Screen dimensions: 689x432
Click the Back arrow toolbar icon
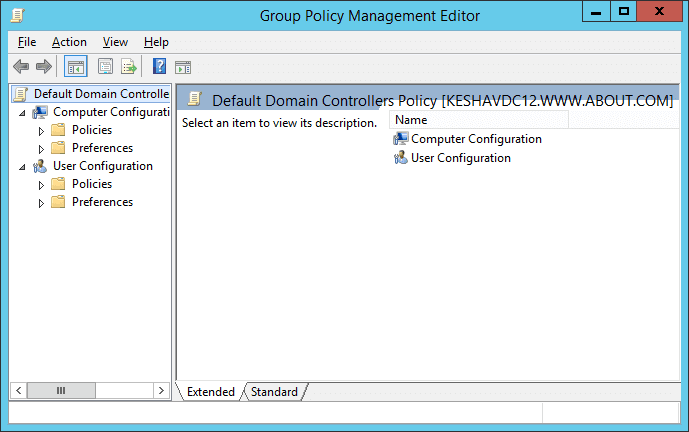tap(21, 67)
